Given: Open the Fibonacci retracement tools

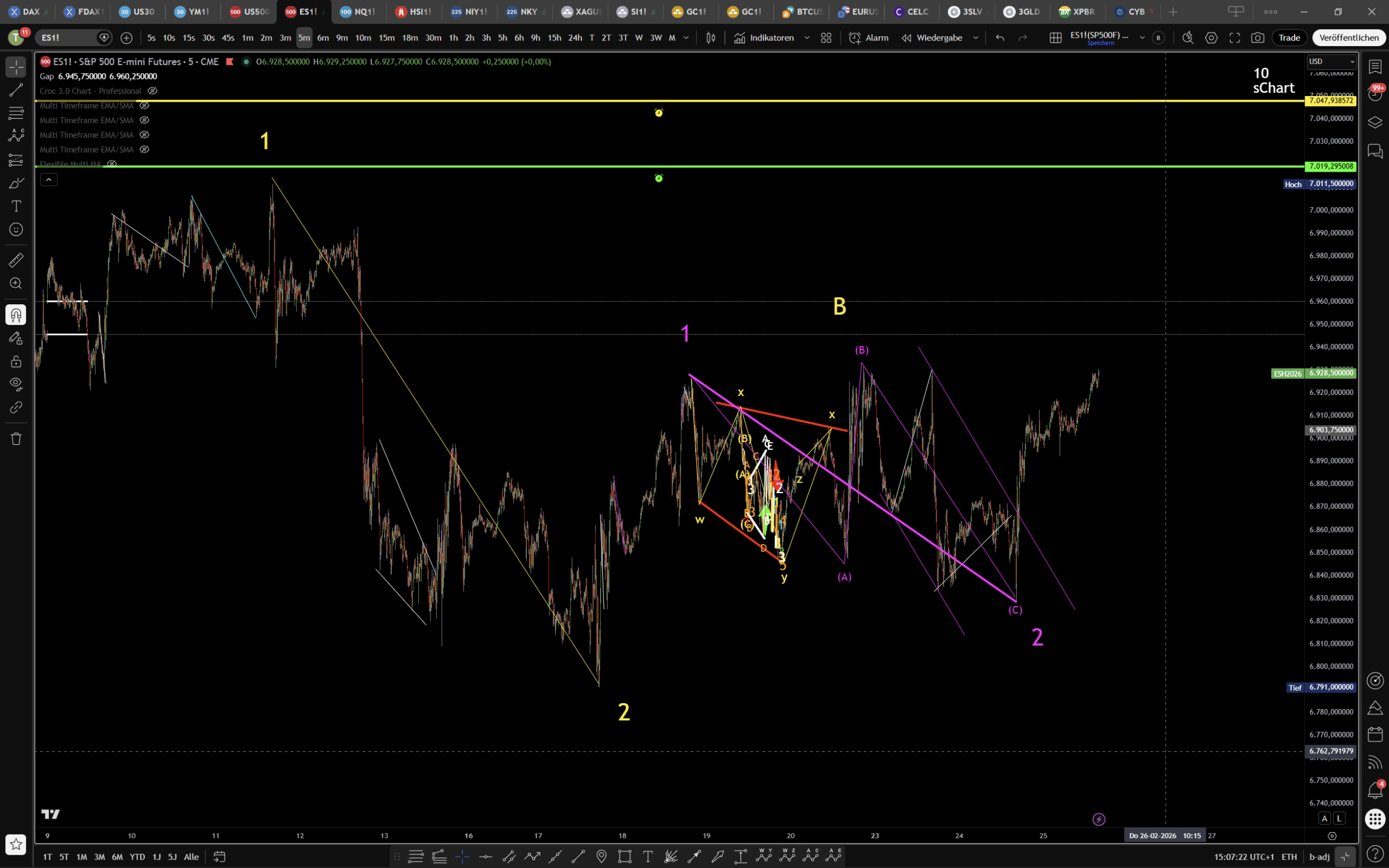Looking at the screenshot, I should (x=16, y=113).
